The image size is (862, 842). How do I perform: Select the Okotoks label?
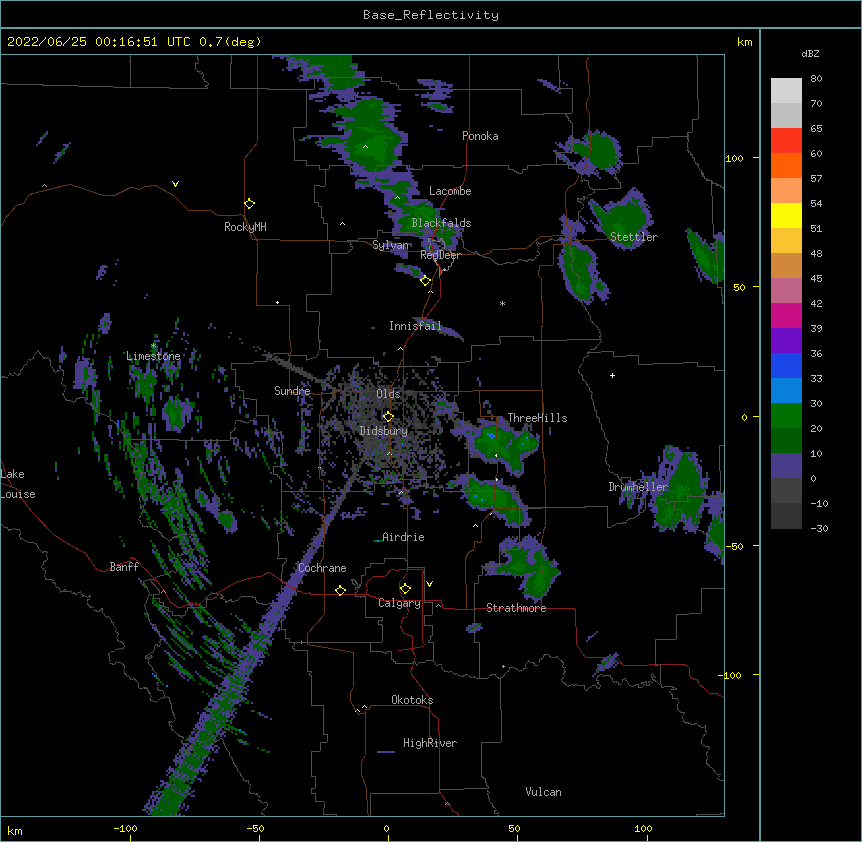click(412, 700)
